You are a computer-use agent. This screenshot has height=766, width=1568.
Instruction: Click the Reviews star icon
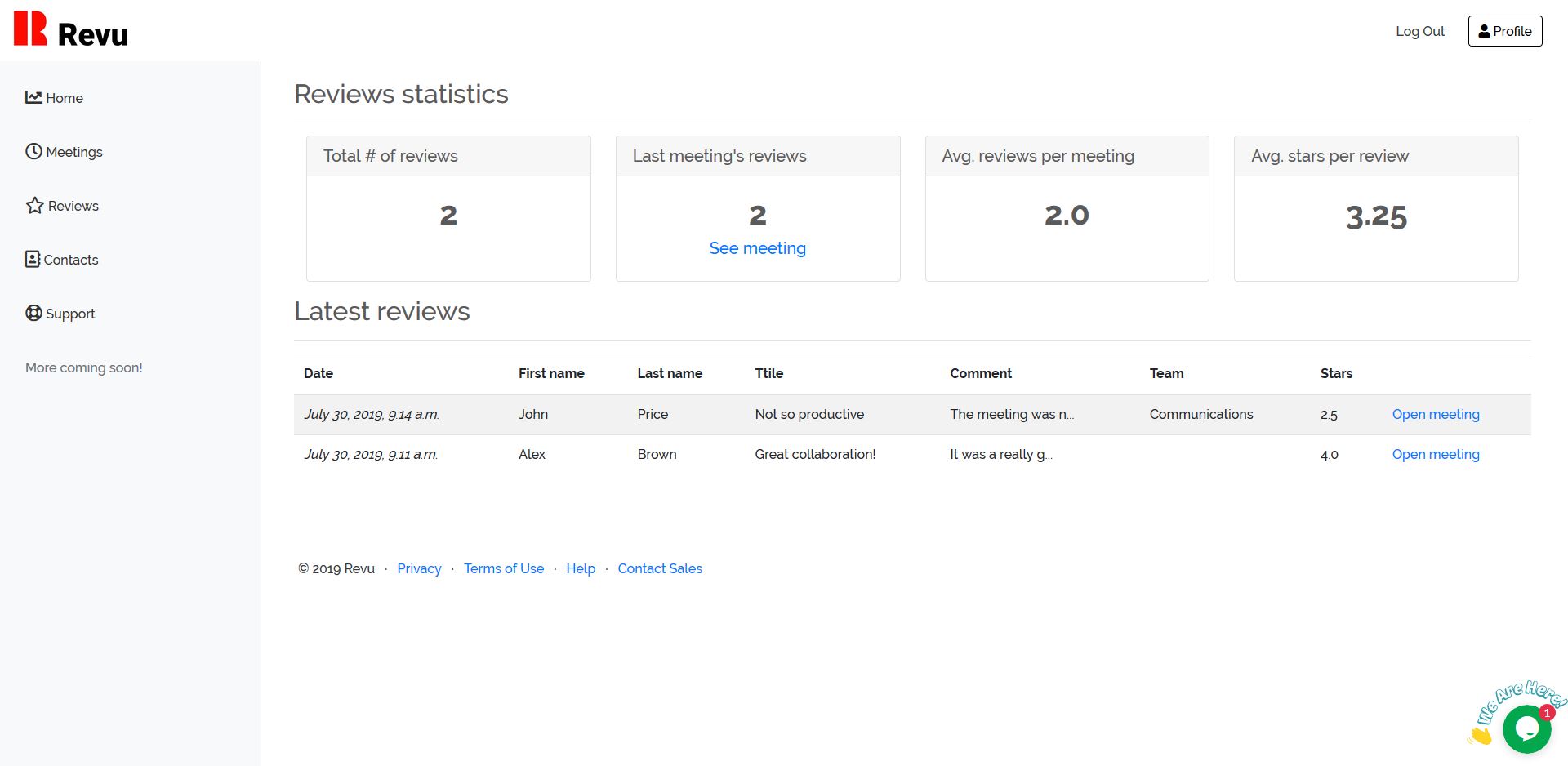coord(34,205)
